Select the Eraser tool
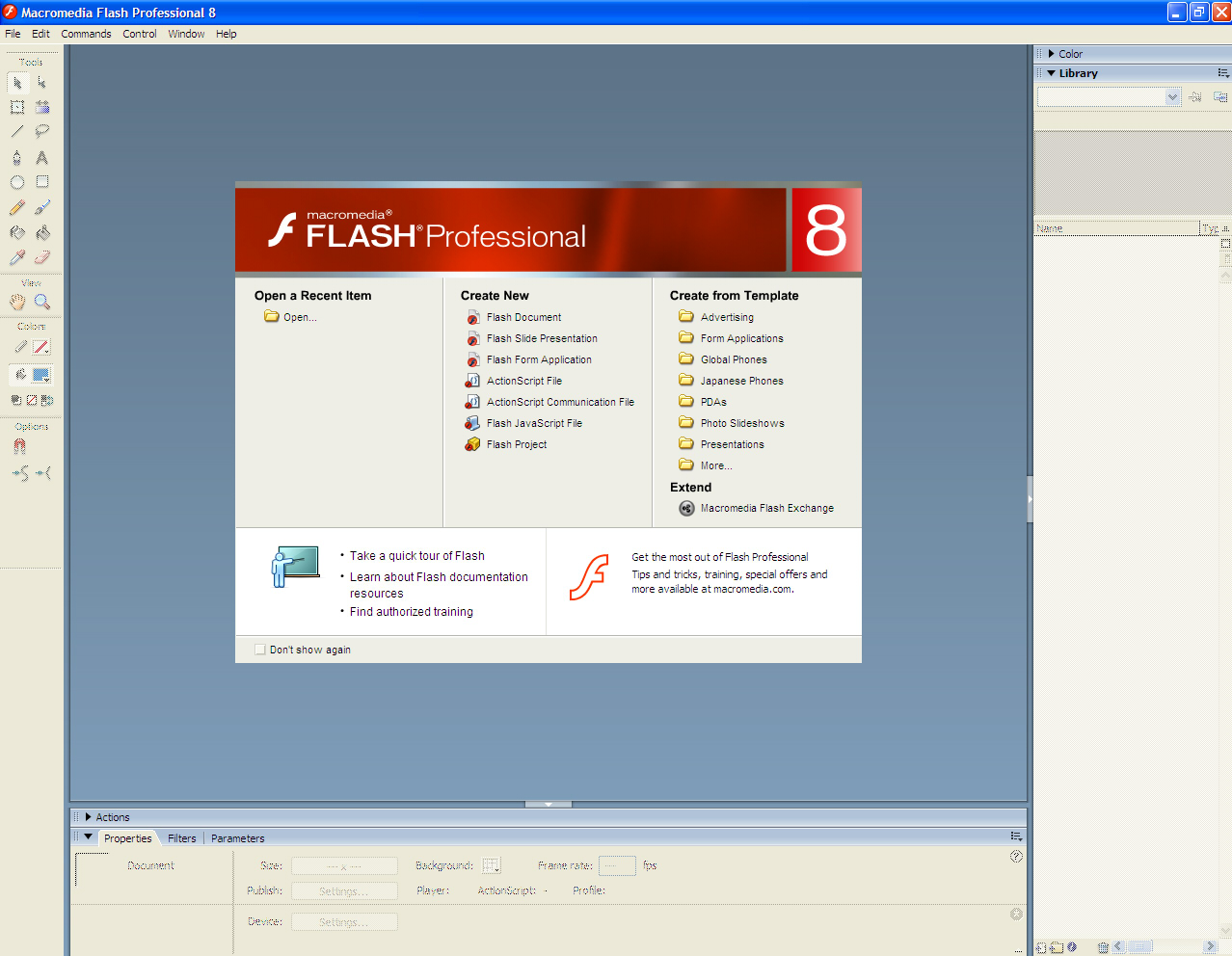 tap(41, 257)
